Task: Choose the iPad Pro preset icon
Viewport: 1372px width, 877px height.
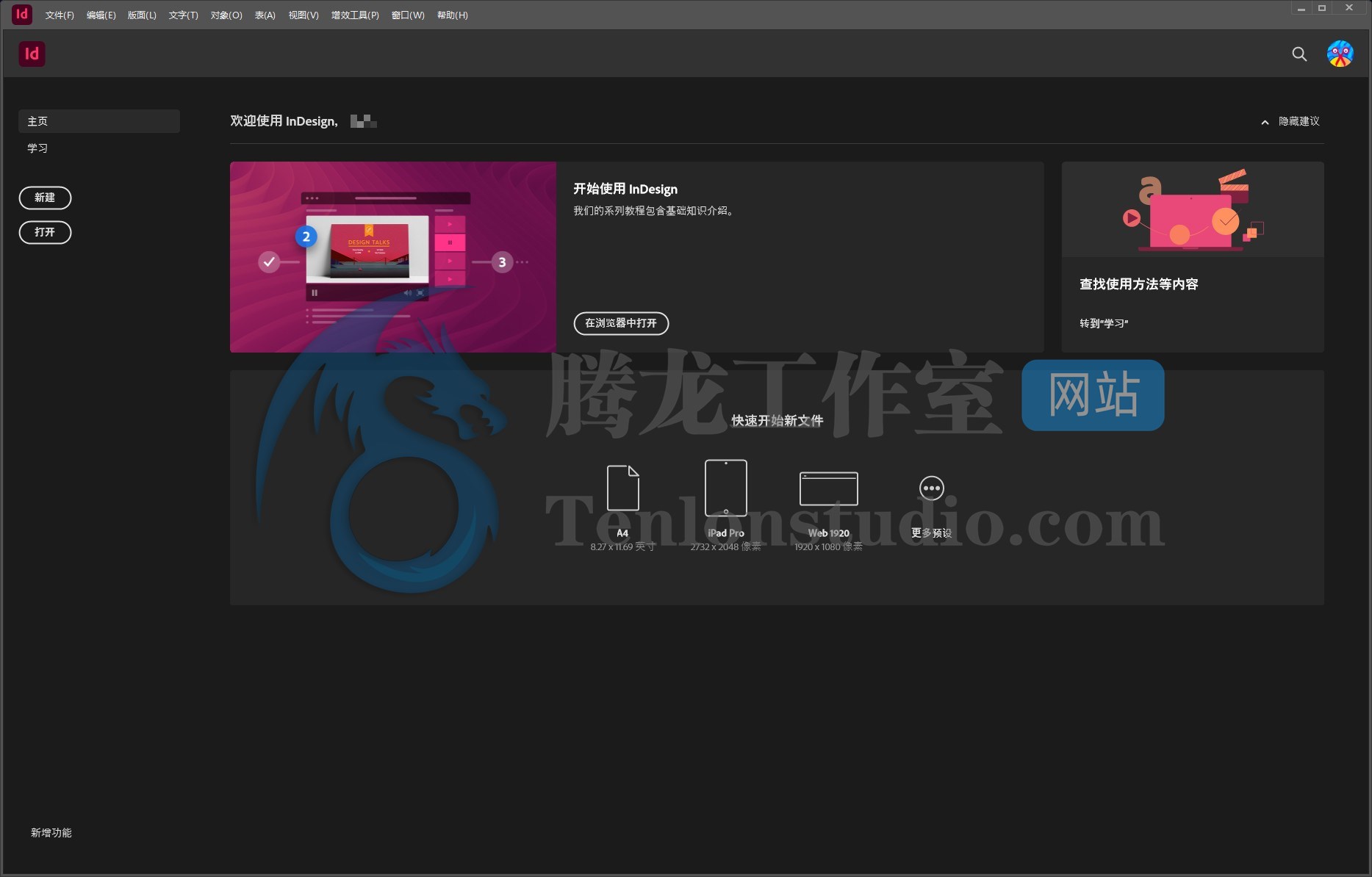Action: [725, 488]
